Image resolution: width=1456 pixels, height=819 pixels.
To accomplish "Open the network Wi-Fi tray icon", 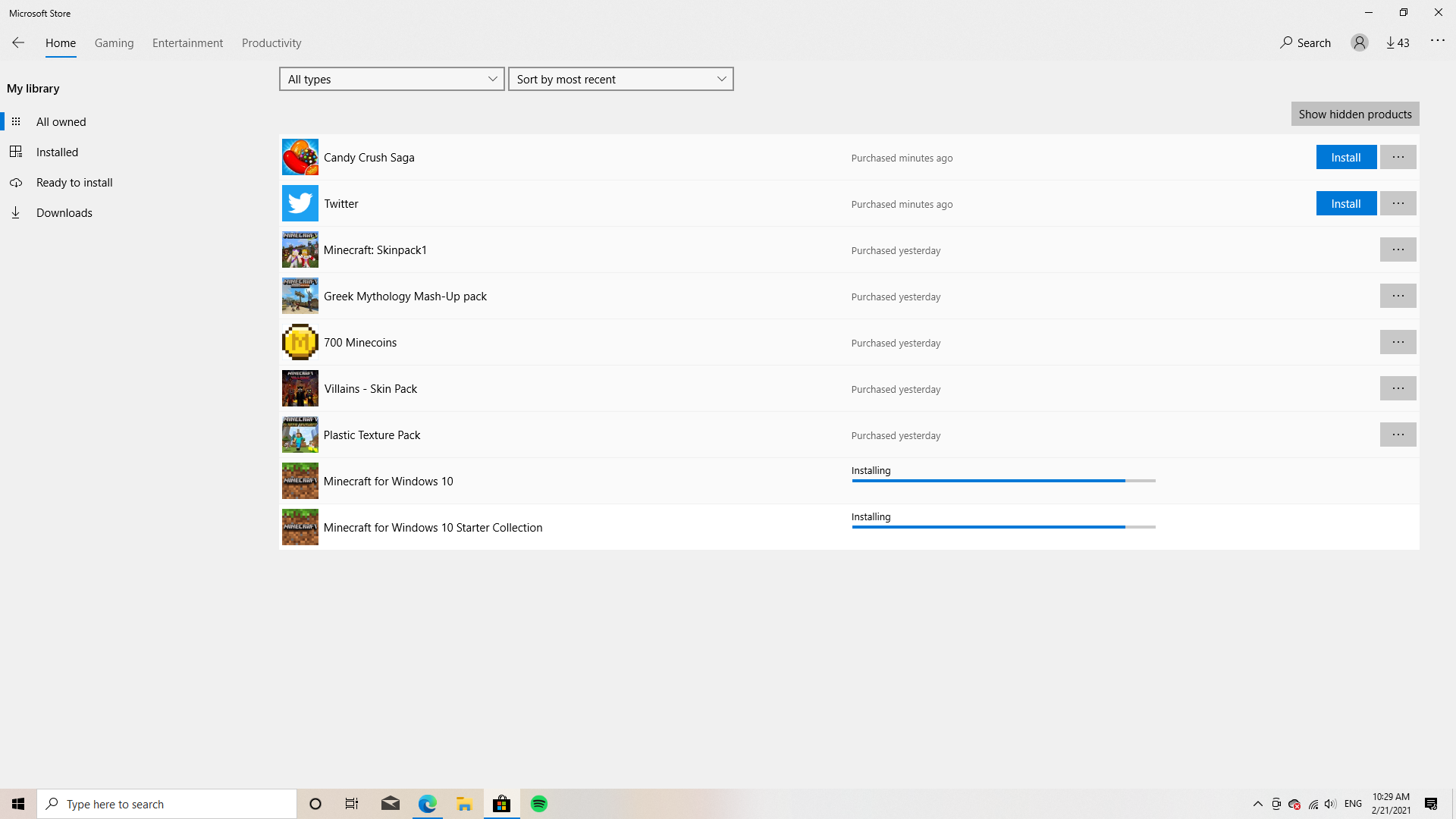I will (1313, 804).
